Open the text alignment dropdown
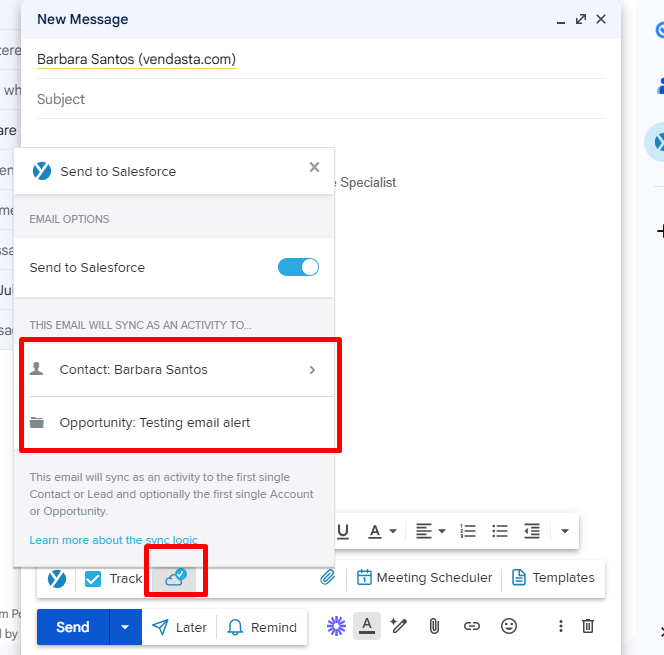 pos(430,531)
